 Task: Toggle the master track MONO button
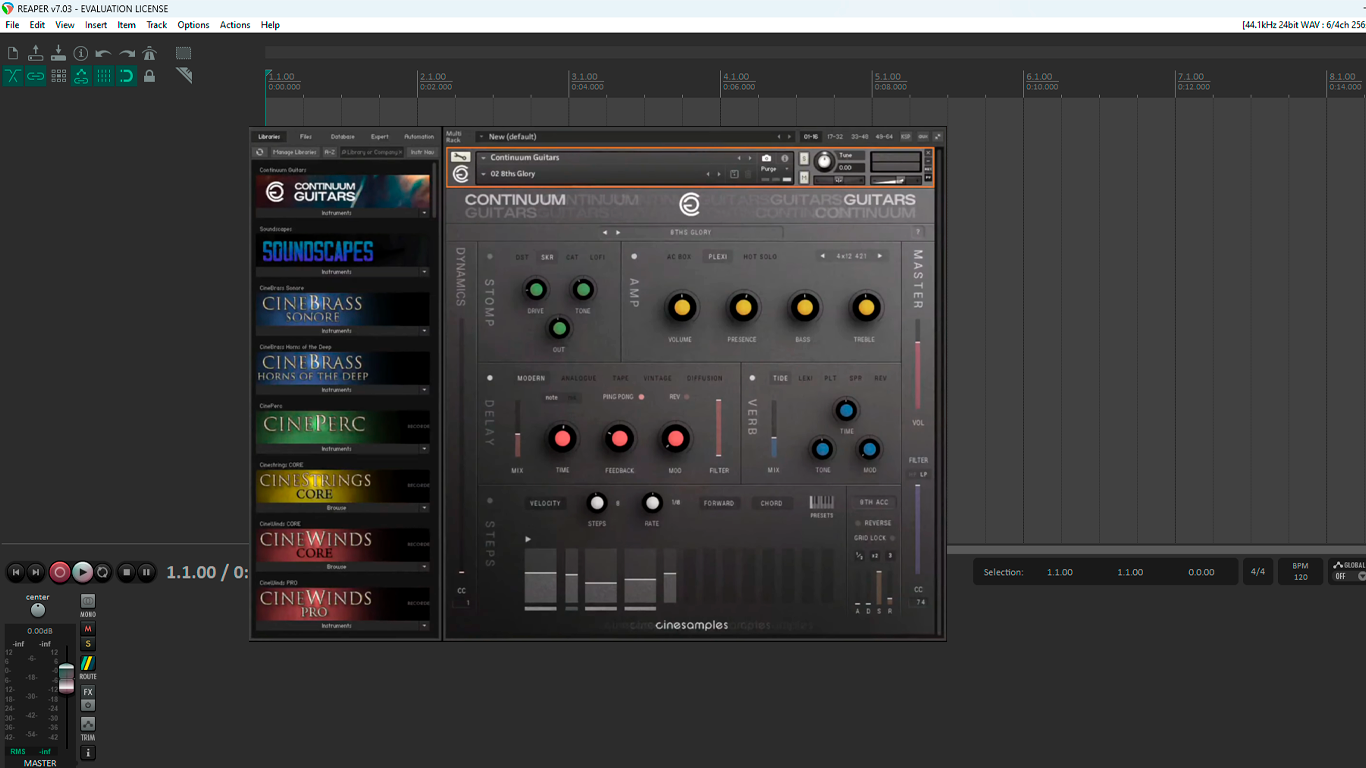pyautogui.click(x=88, y=603)
